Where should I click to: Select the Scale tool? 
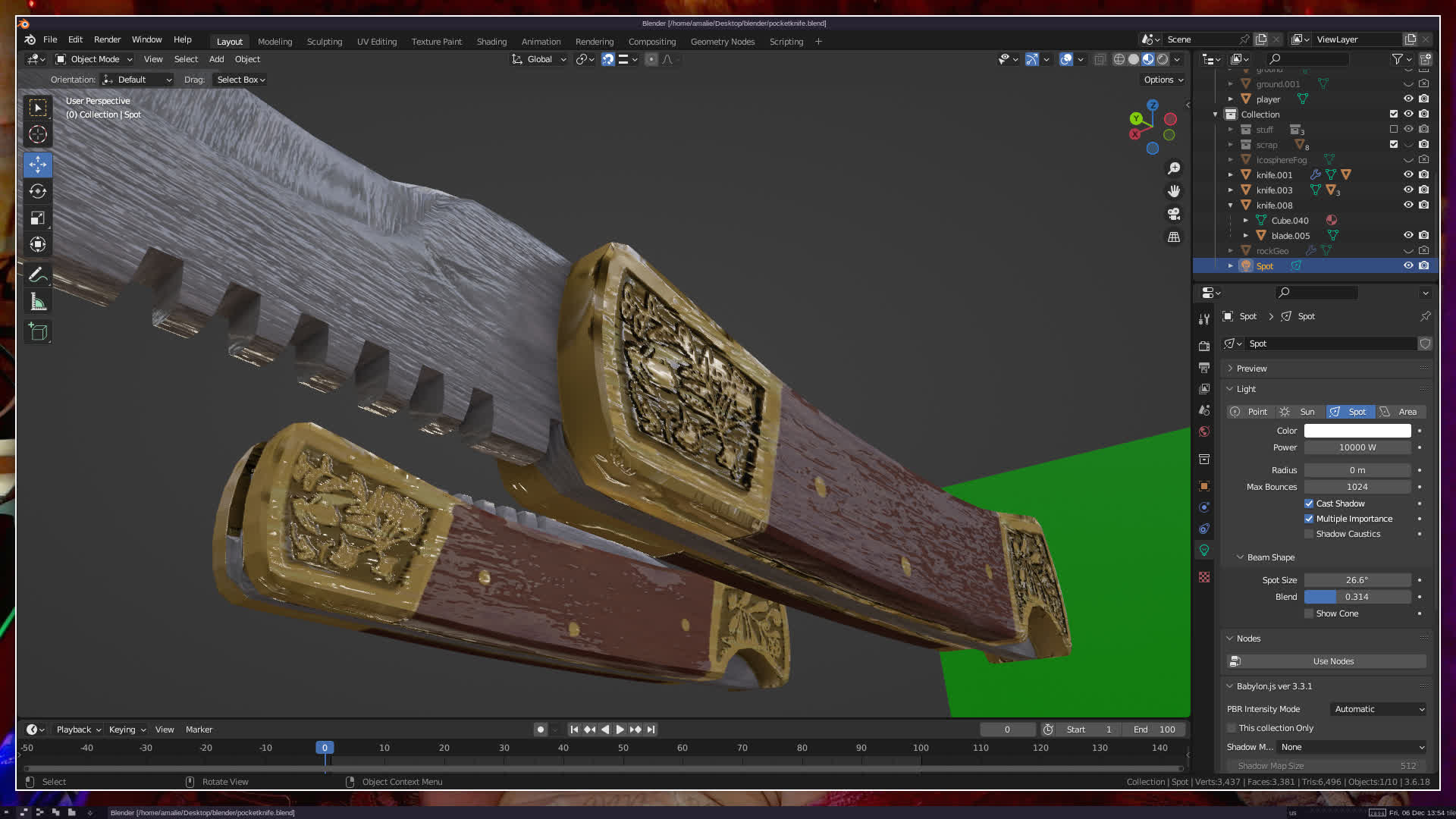pyautogui.click(x=38, y=218)
